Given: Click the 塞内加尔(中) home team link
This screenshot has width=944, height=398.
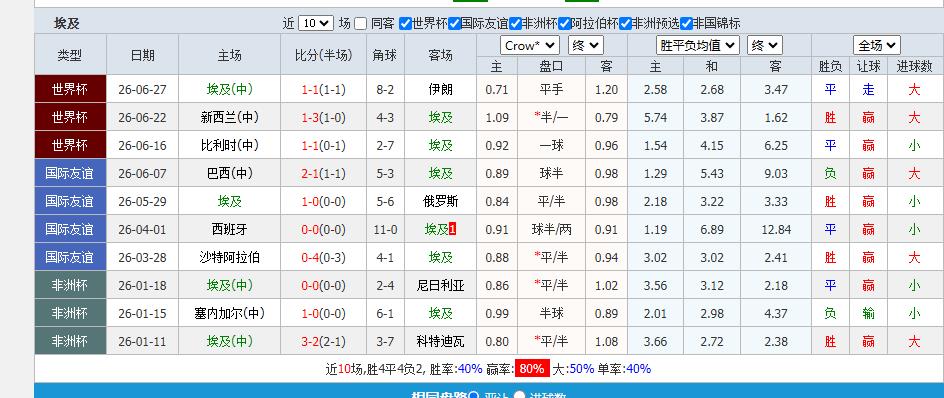Looking at the screenshot, I should (x=229, y=313).
